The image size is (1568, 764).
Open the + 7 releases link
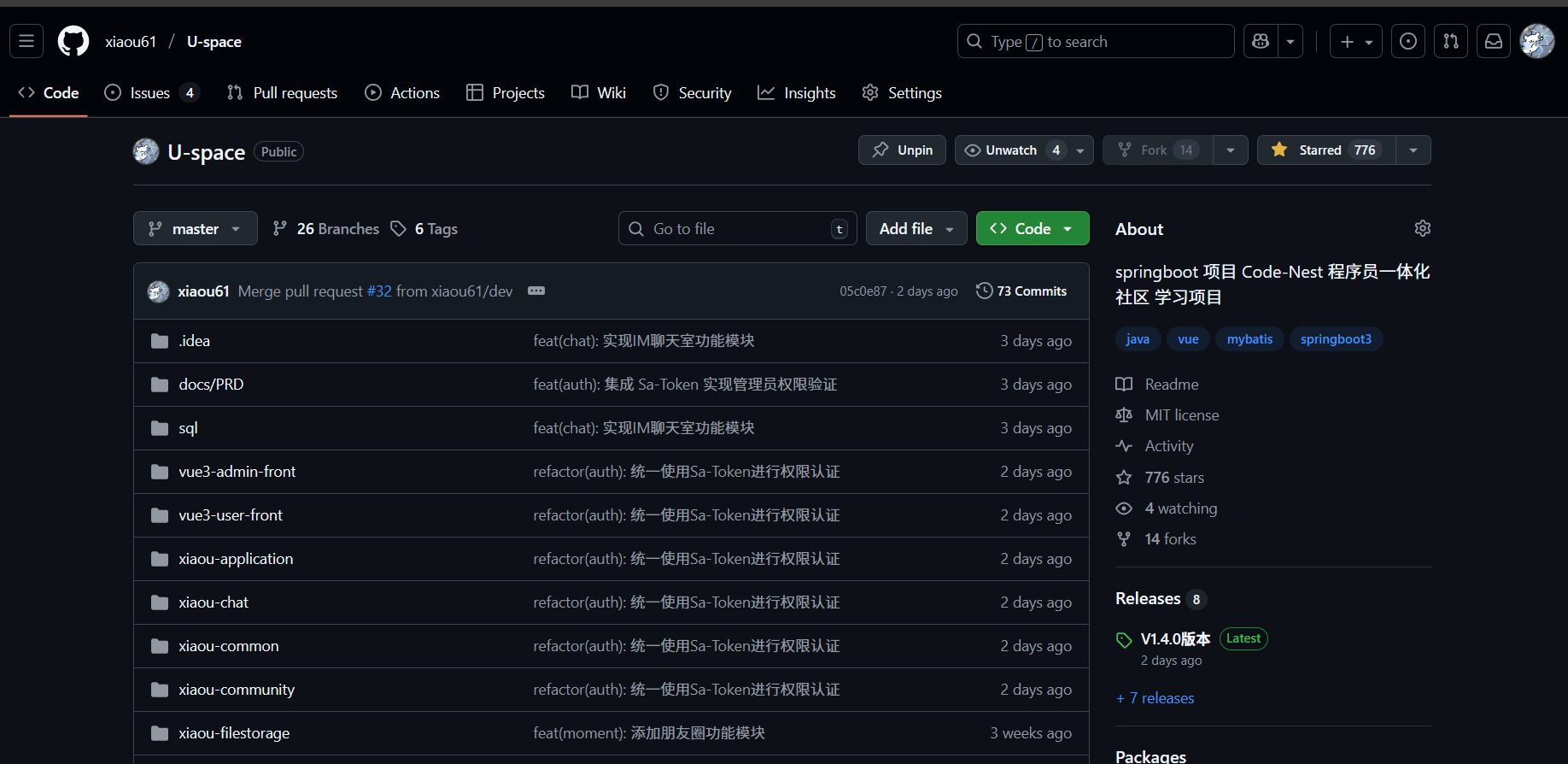click(x=1155, y=698)
